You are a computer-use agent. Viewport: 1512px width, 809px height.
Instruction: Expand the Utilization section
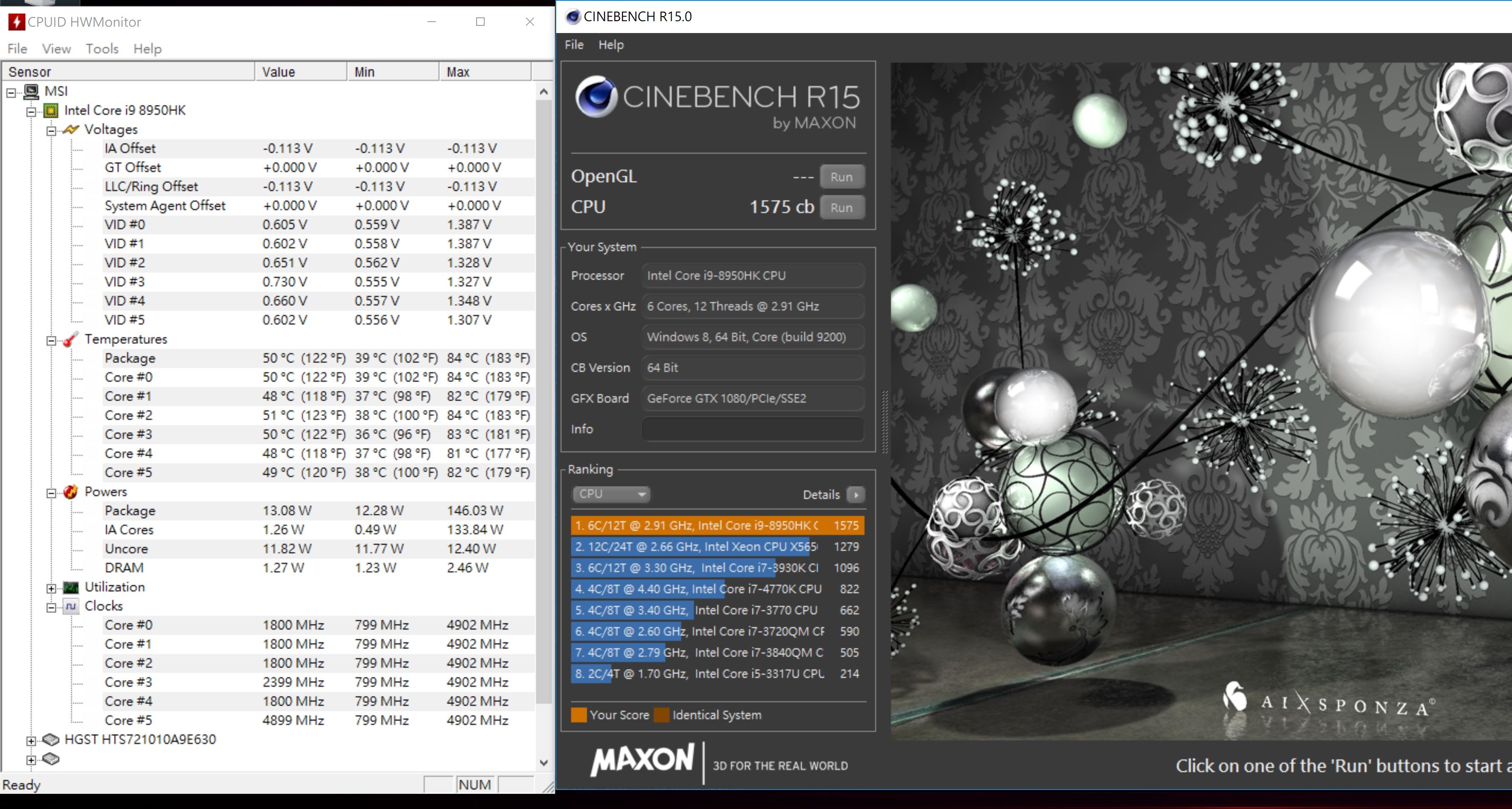click(x=51, y=588)
